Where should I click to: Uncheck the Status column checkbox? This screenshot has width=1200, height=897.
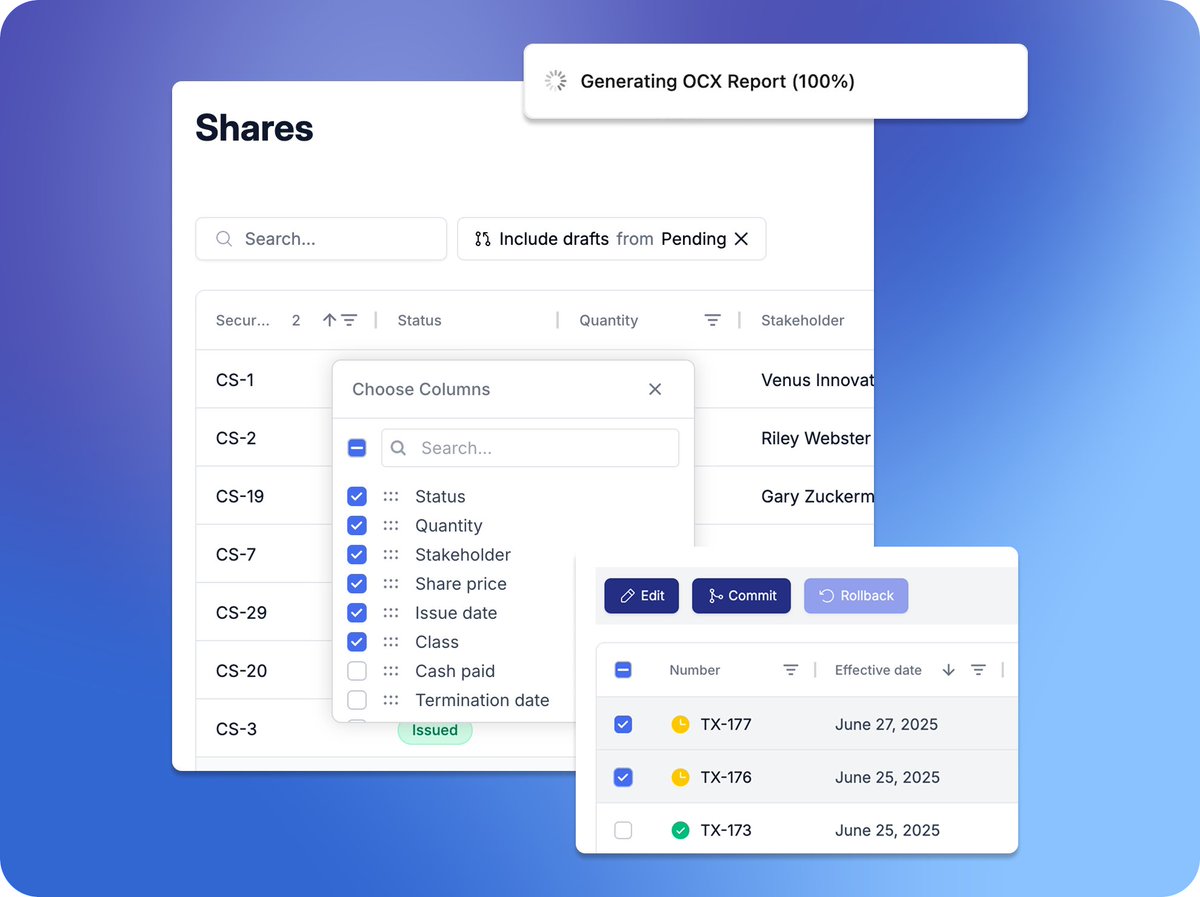click(357, 497)
